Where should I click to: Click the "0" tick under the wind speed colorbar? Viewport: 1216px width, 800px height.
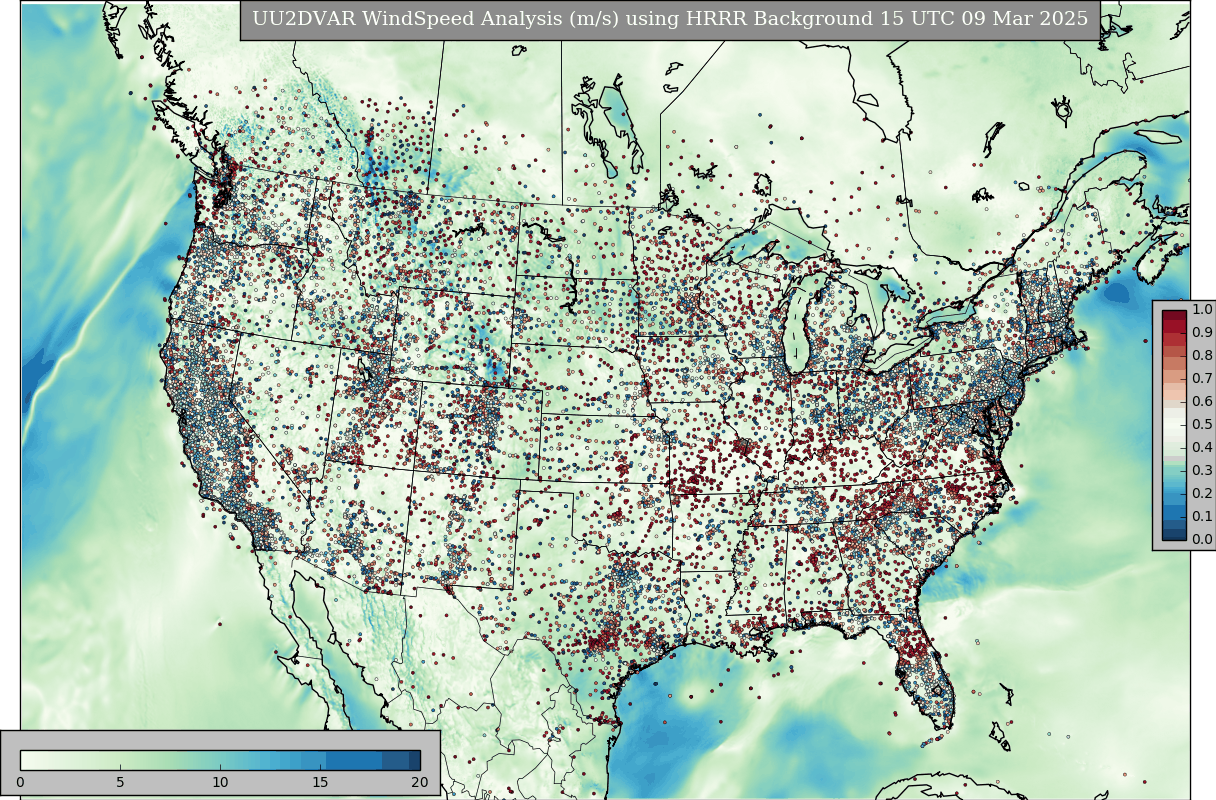[x=20, y=782]
